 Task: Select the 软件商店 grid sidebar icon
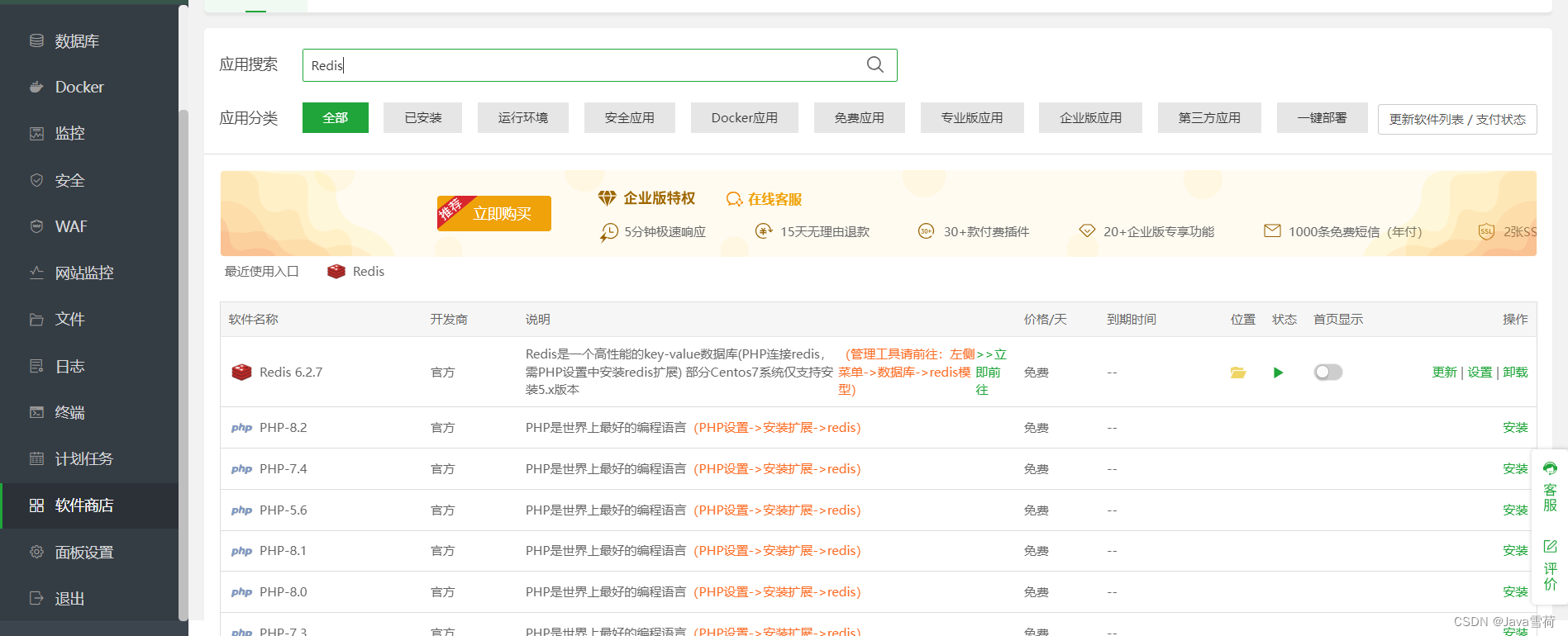pyautogui.click(x=36, y=505)
